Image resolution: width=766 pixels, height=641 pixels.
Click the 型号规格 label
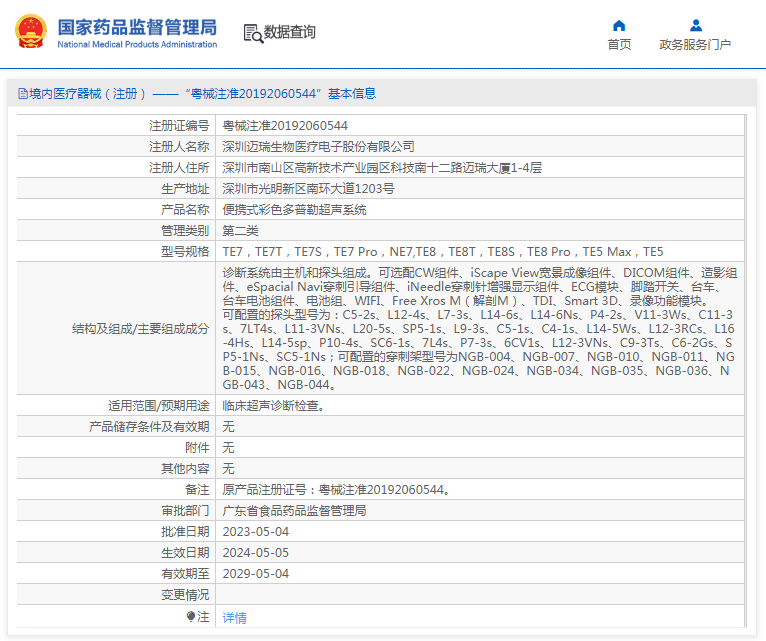point(185,252)
